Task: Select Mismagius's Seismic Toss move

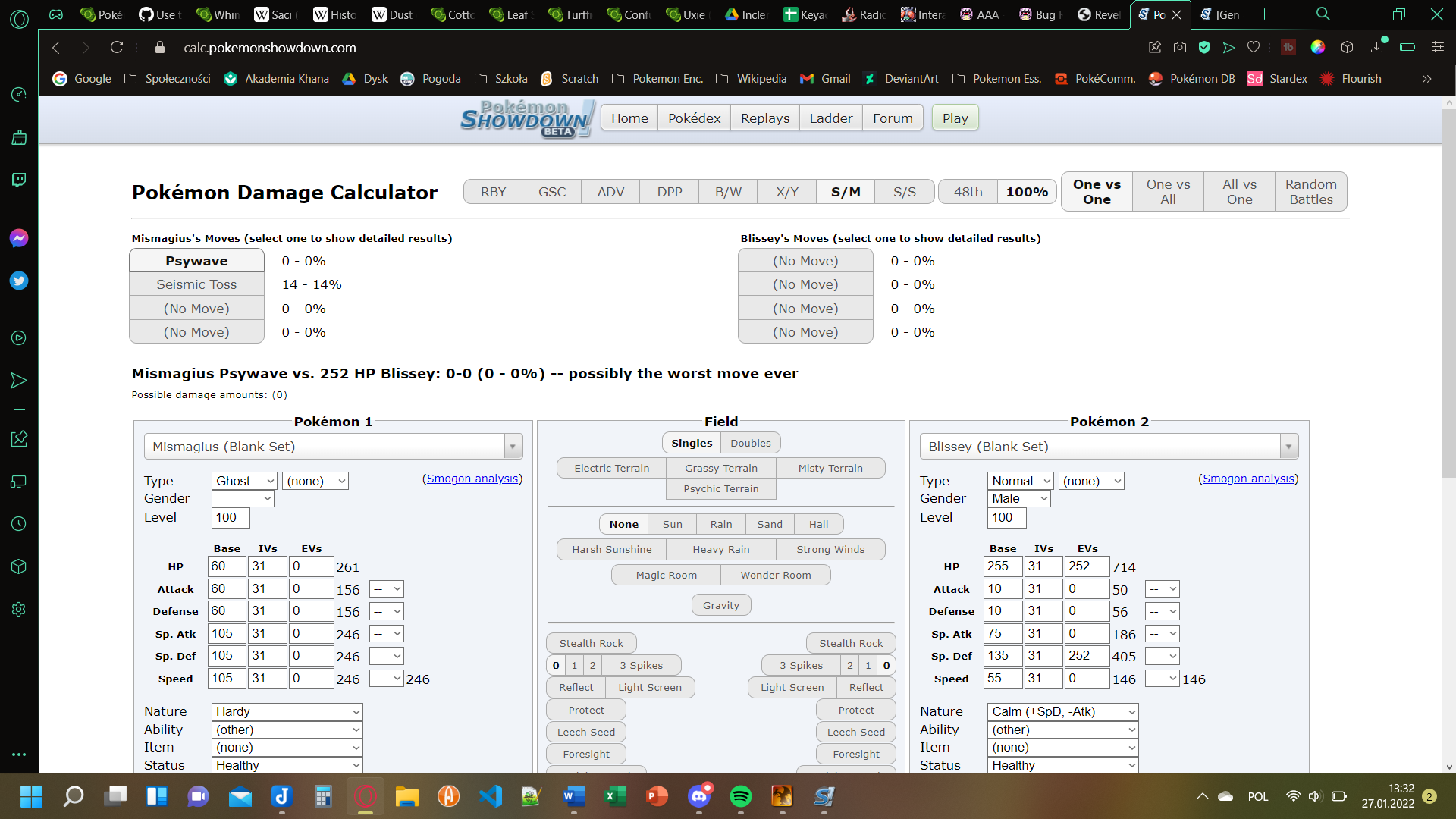Action: tap(196, 284)
